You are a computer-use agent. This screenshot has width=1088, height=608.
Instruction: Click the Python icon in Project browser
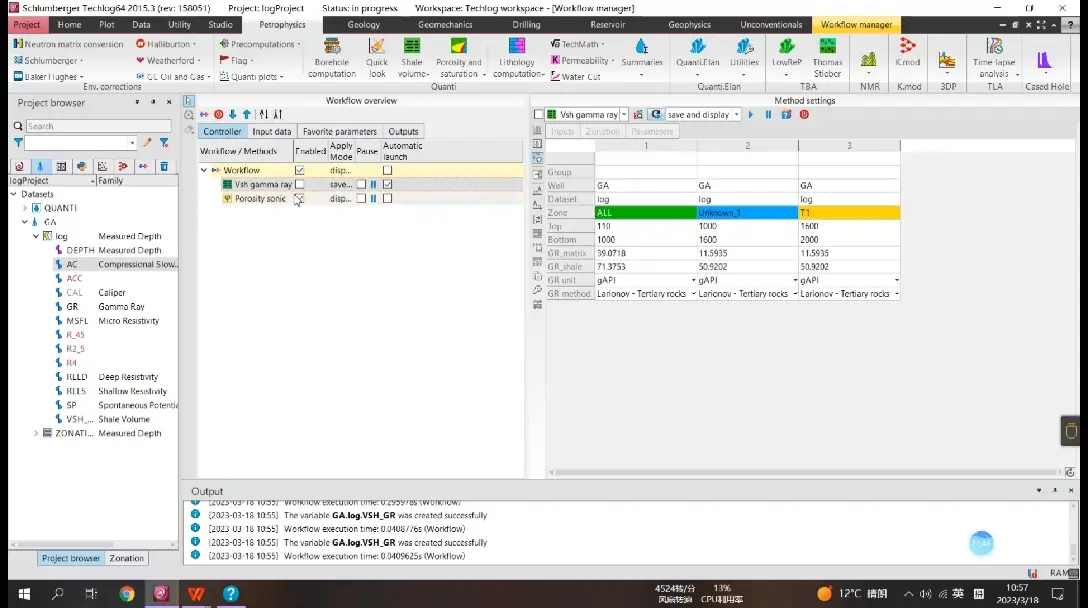point(82,167)
